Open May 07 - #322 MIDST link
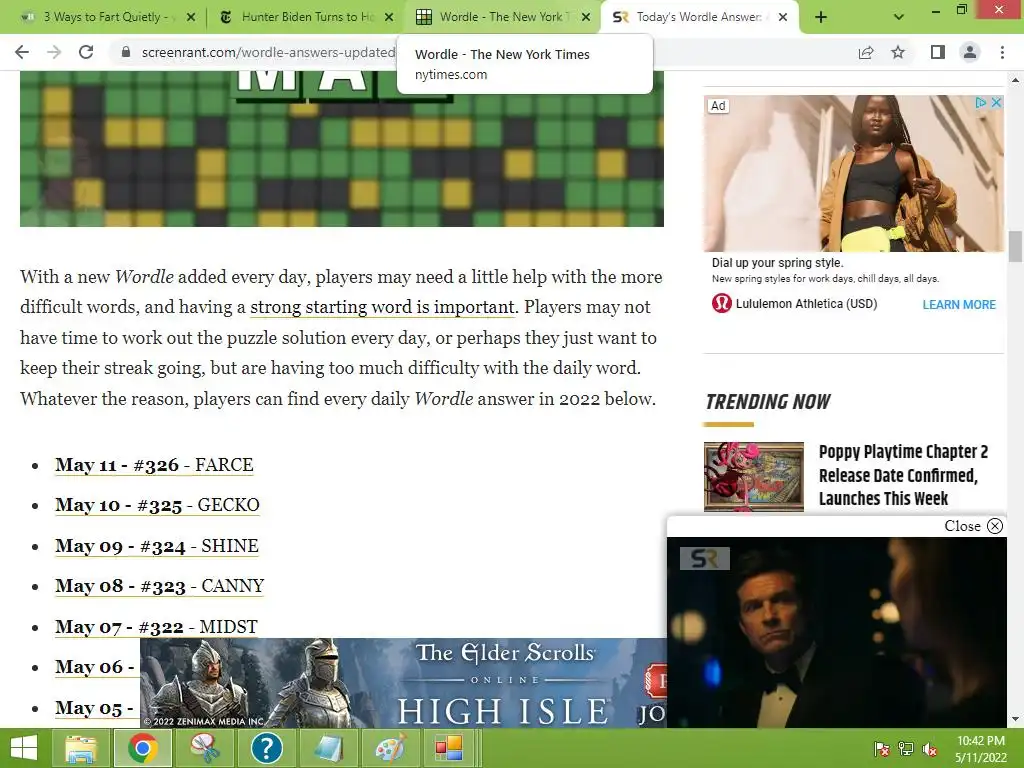 156,627
